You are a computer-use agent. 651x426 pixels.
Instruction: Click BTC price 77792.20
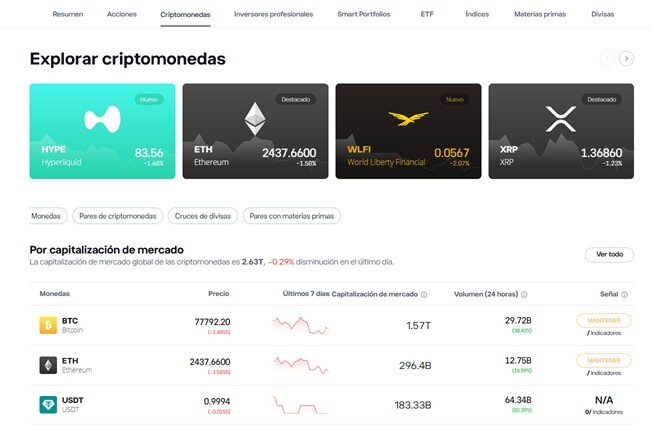click(x=212, y=322)
